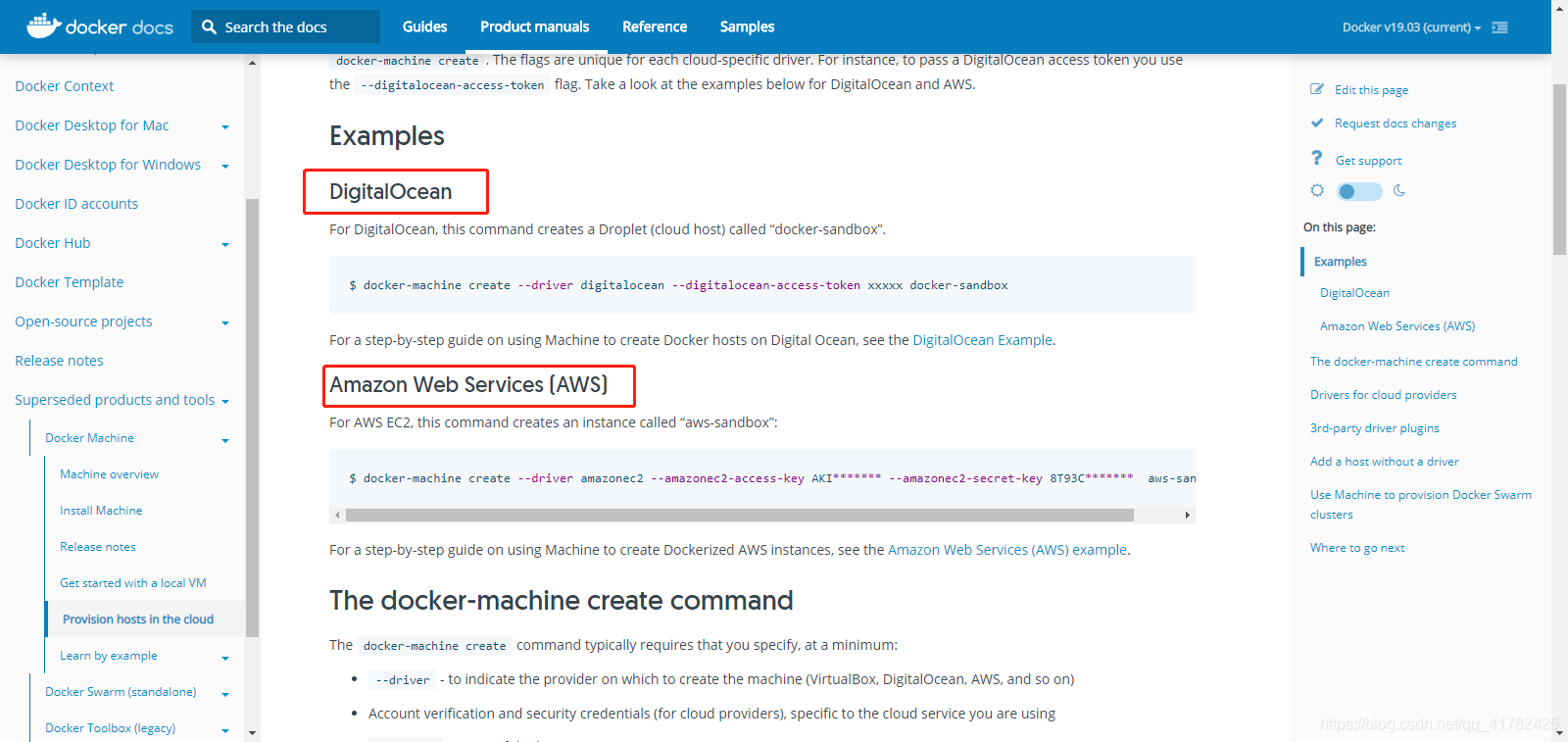Click the Get support question mark icon
Screen dimensions: 1568x742
tap(1317, 158)
